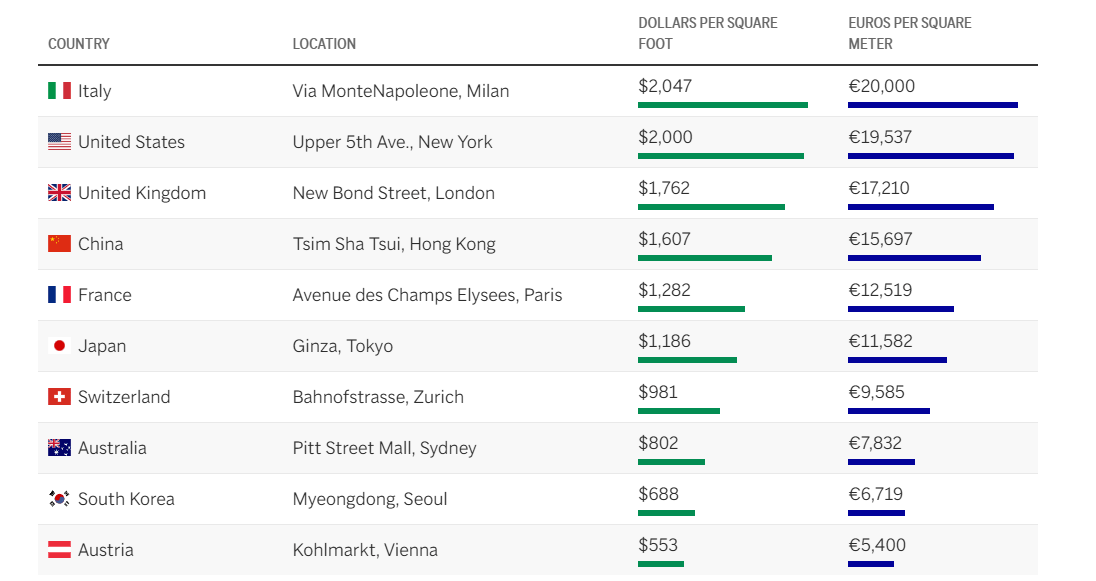1096x581 pixels.
Task: Click the Australia flag icon
Action: pos(59,448)
